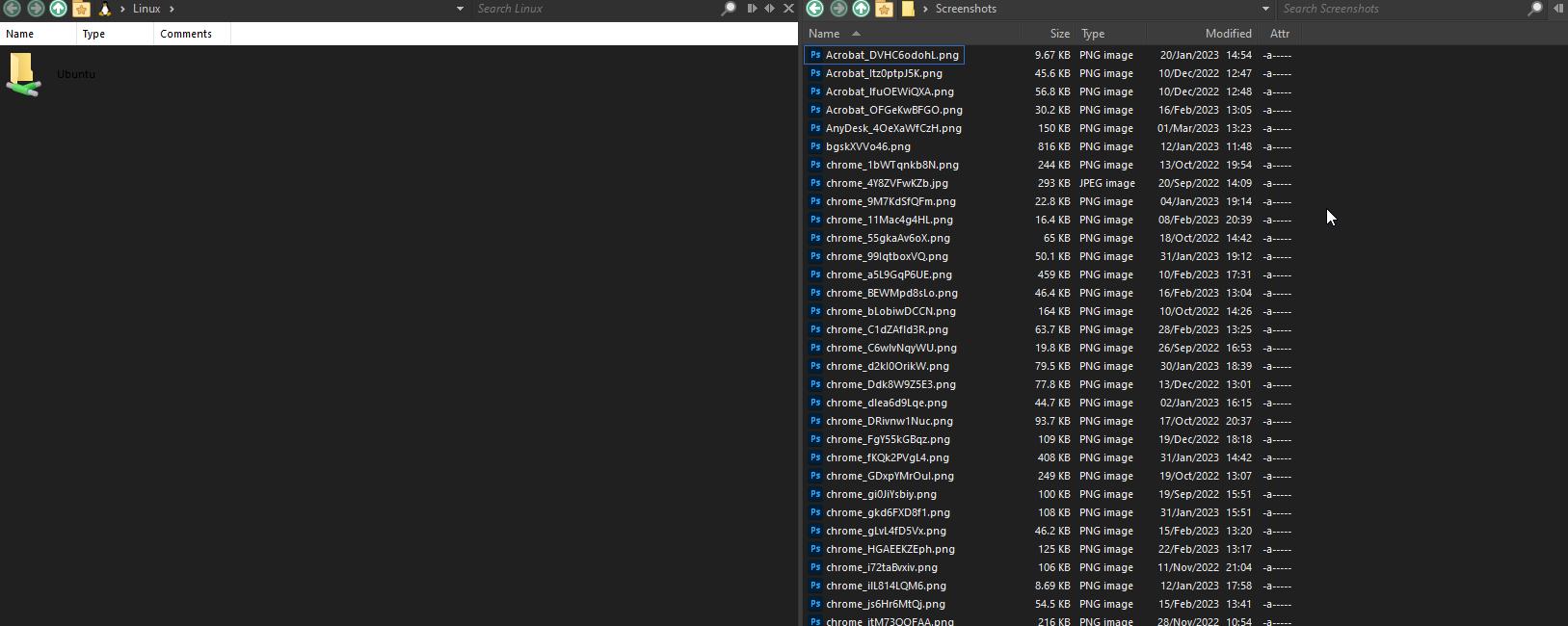Go back in the Screenshots pane
Screen dimensions: 1568x626
click(815, 9)
